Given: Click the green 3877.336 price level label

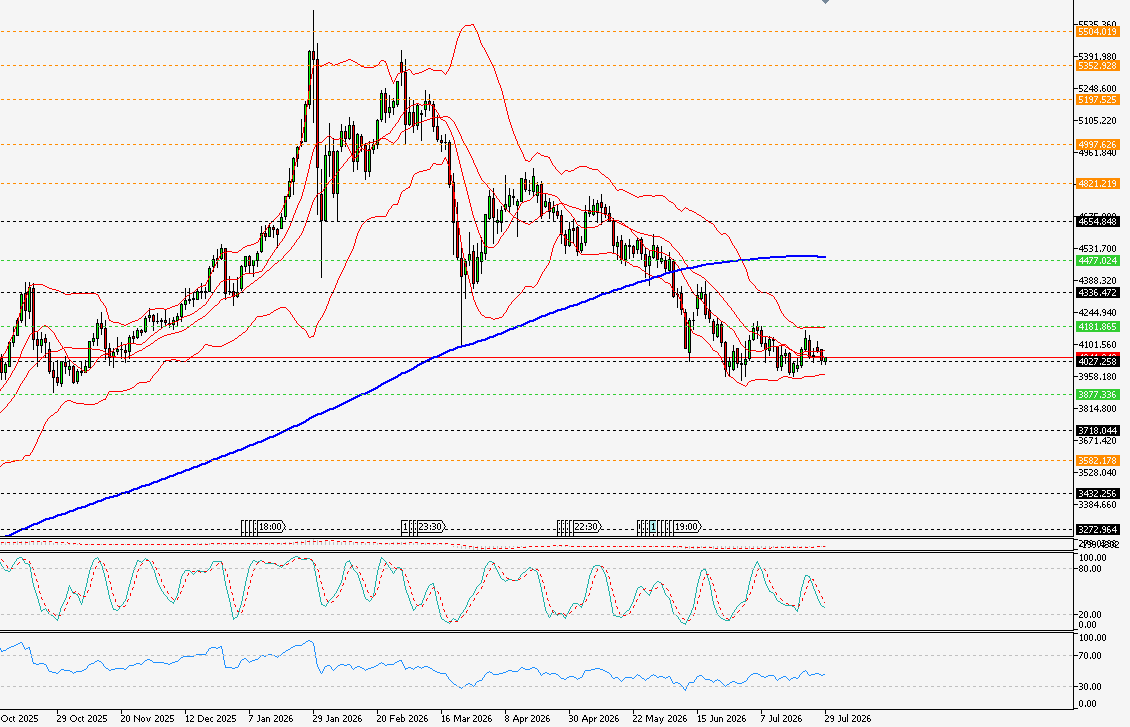Looking at the screenshot, I should [x=1097, y=394].
